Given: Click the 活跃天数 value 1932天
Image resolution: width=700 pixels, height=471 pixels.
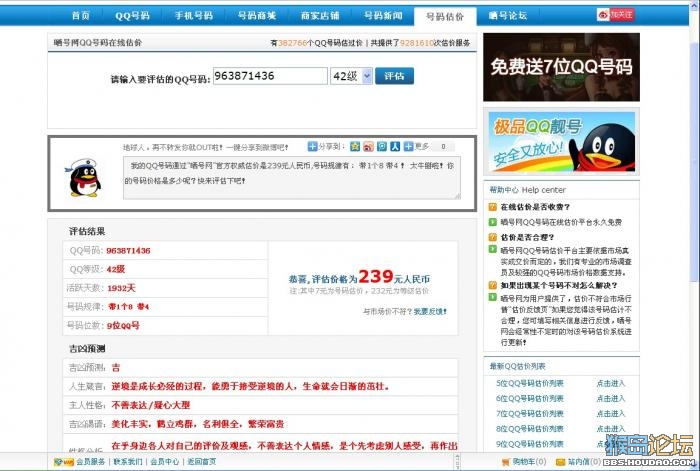Looking at the screenshot, I should point(121,288).
